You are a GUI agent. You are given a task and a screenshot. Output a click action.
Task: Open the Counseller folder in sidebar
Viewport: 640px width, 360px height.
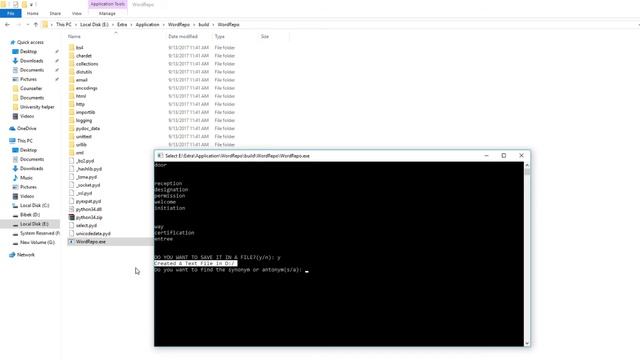(31, 88)
